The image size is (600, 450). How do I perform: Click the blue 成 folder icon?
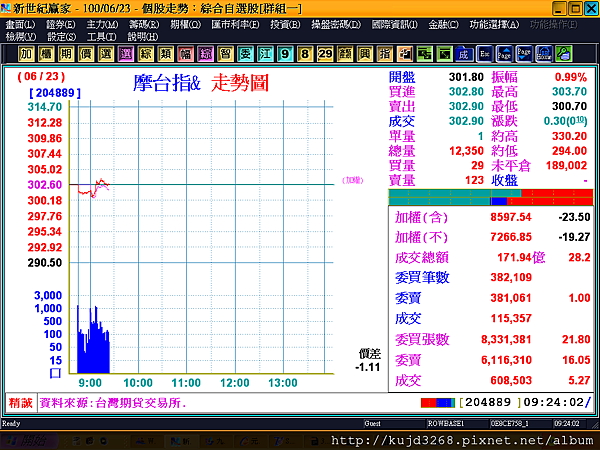pos(464,54)
